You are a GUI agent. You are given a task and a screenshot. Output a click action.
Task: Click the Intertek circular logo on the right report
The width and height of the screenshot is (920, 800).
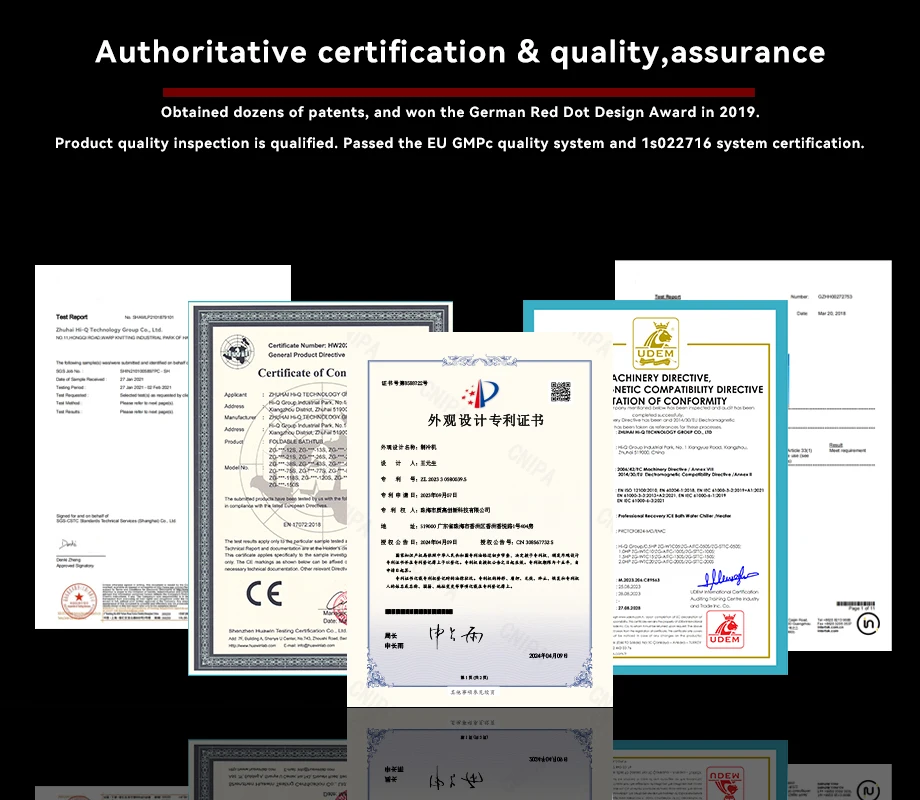pos(868,623)
